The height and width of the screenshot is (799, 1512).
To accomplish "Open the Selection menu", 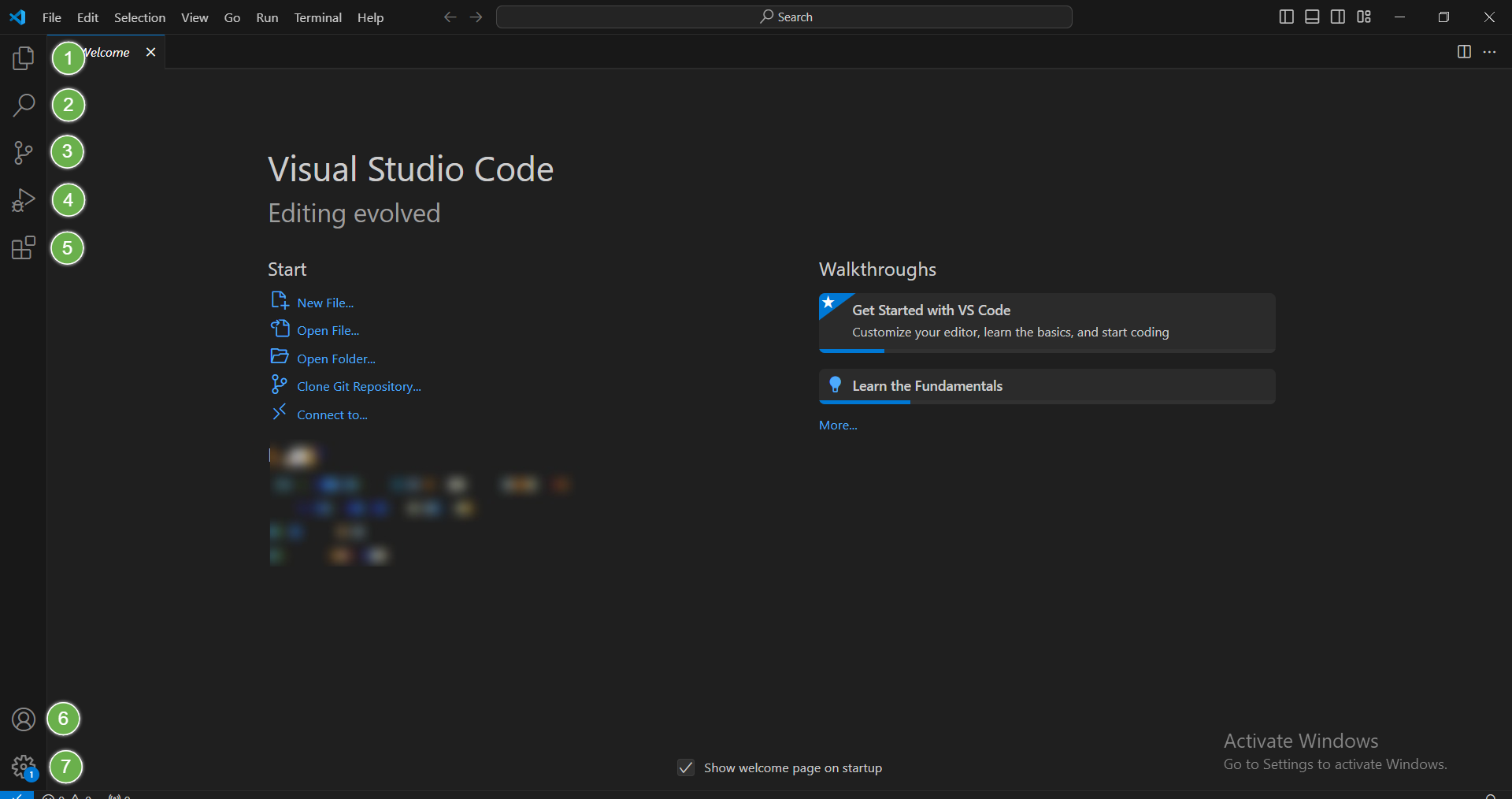I will click(139, 17).
